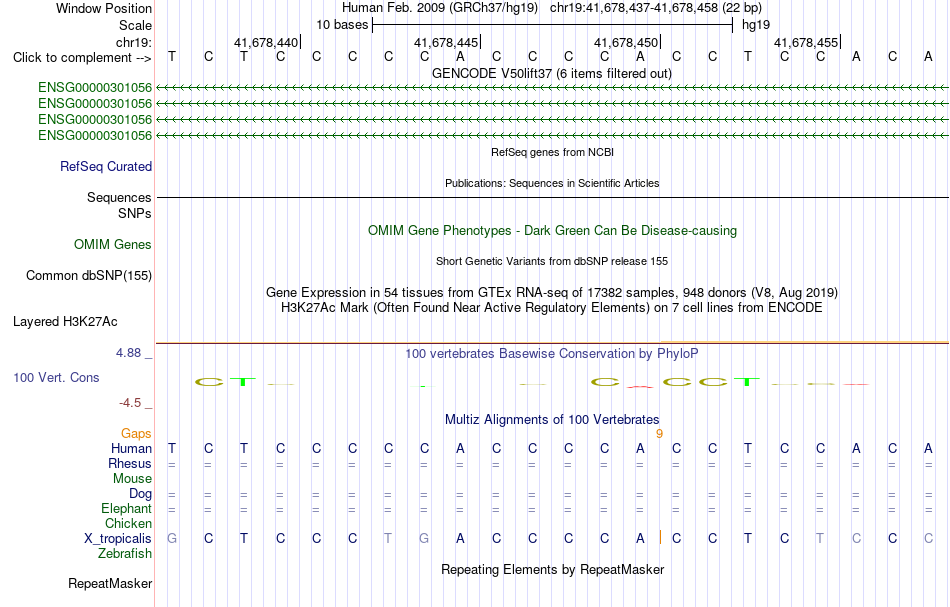Click the Chicken alignment row label
This screenshot has width=950, height=607.
(128, 523)
